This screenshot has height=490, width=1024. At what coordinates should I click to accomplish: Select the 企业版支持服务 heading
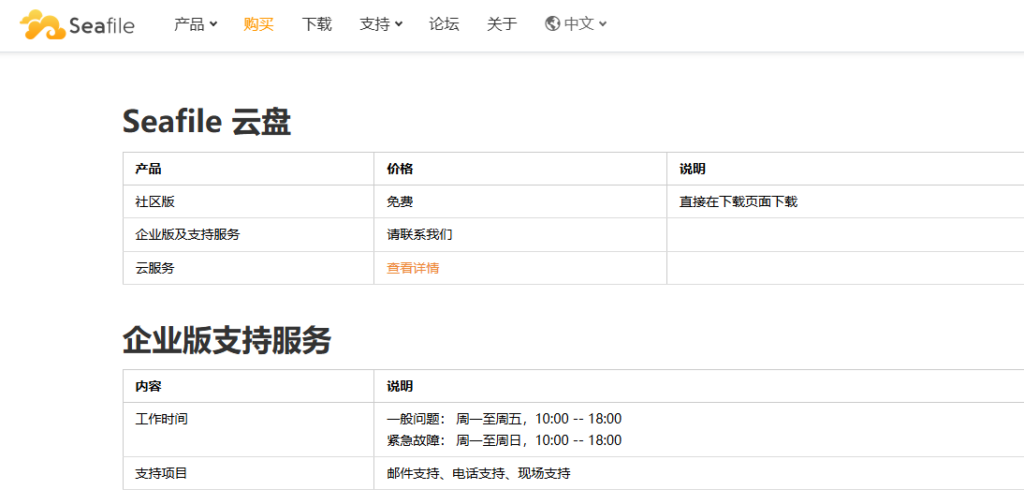(227, 340)
